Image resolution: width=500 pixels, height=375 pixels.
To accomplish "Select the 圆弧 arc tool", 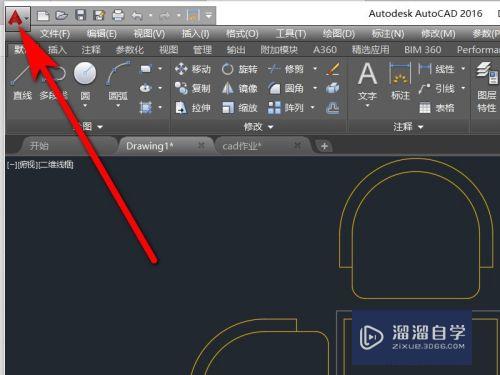I will pyautogui.click(x=118, y=82).
